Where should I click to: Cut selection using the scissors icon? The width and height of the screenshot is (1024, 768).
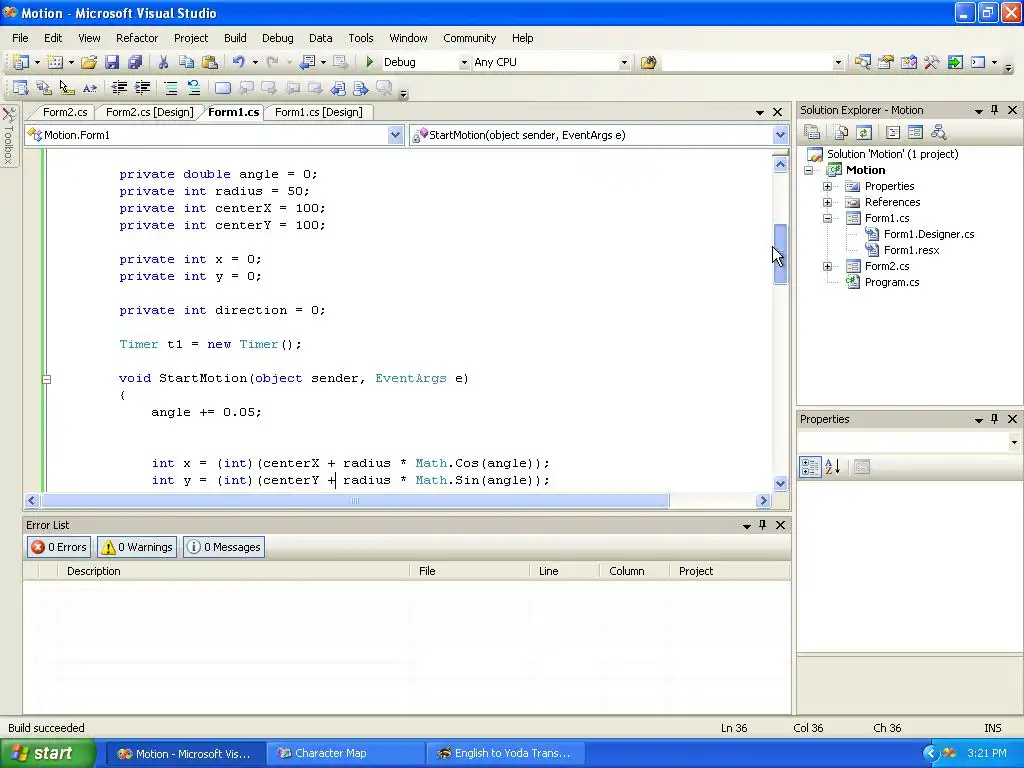[x=163, y=62]
